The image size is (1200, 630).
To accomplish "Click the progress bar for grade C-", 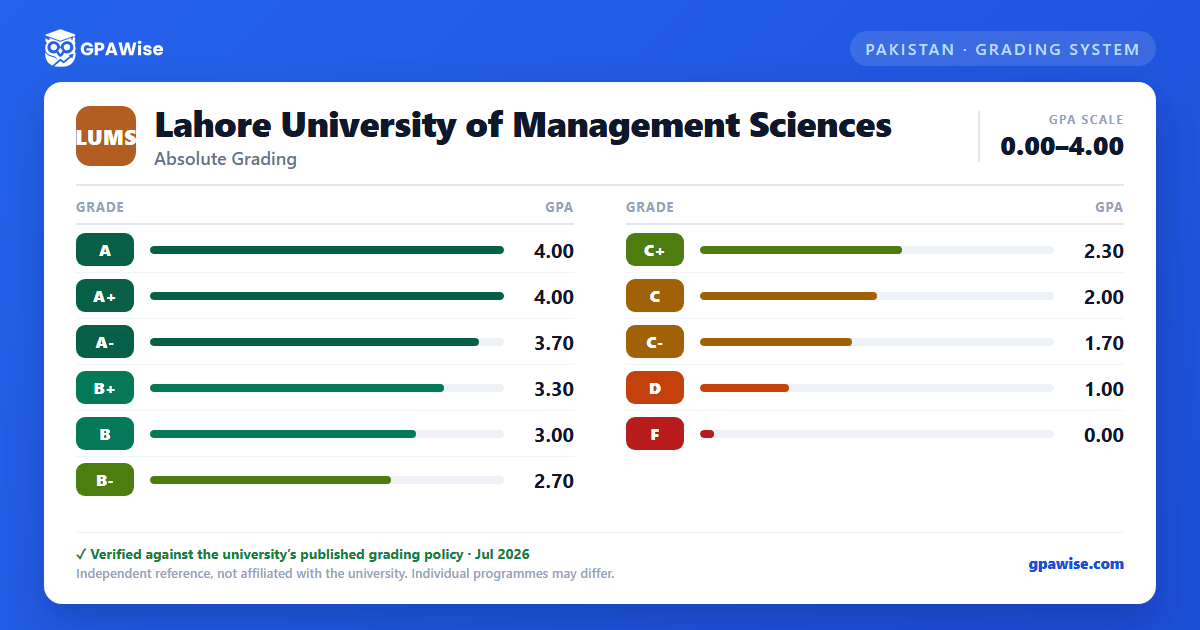I will click(877, 342).
